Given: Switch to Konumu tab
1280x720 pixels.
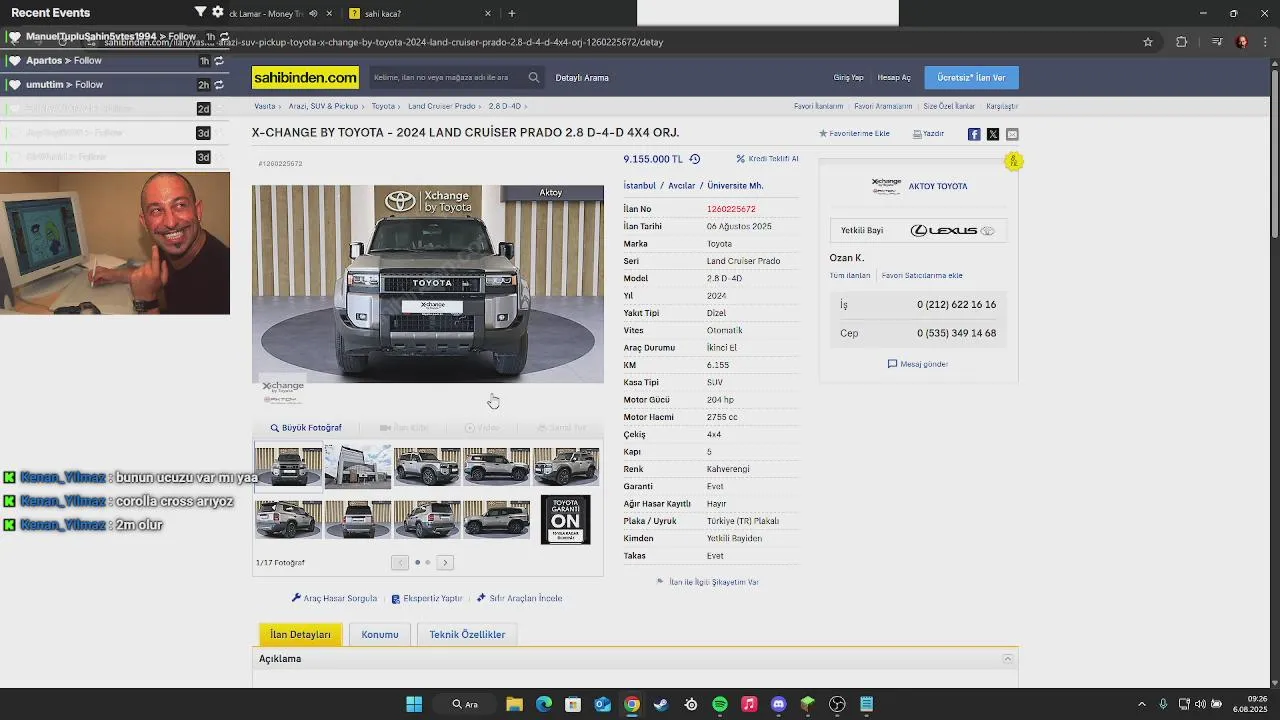Looking at the screenshot, I should point(380,634).
